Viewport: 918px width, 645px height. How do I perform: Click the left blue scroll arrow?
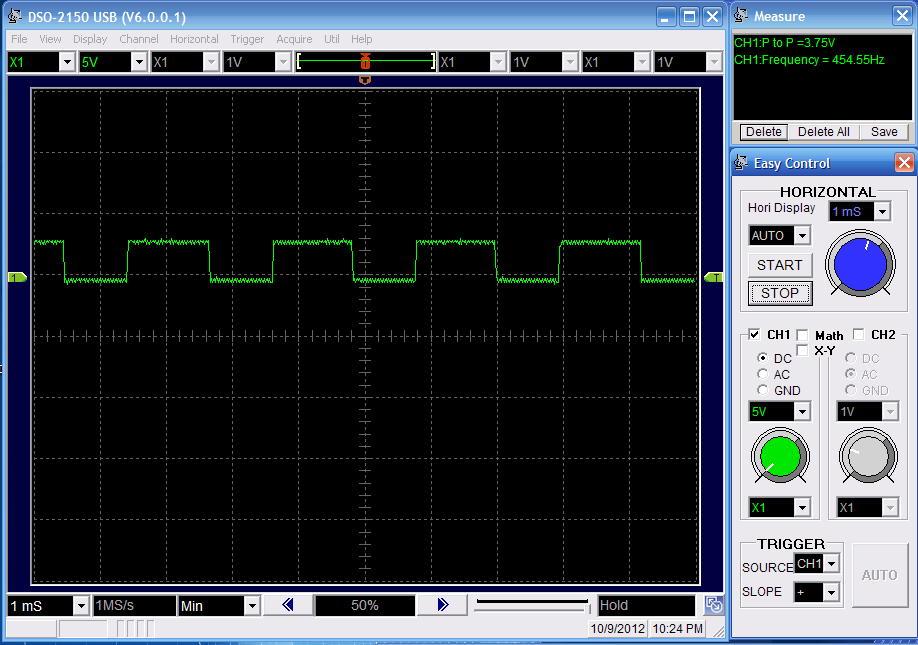pyautogui.click(x=287, y=605)
